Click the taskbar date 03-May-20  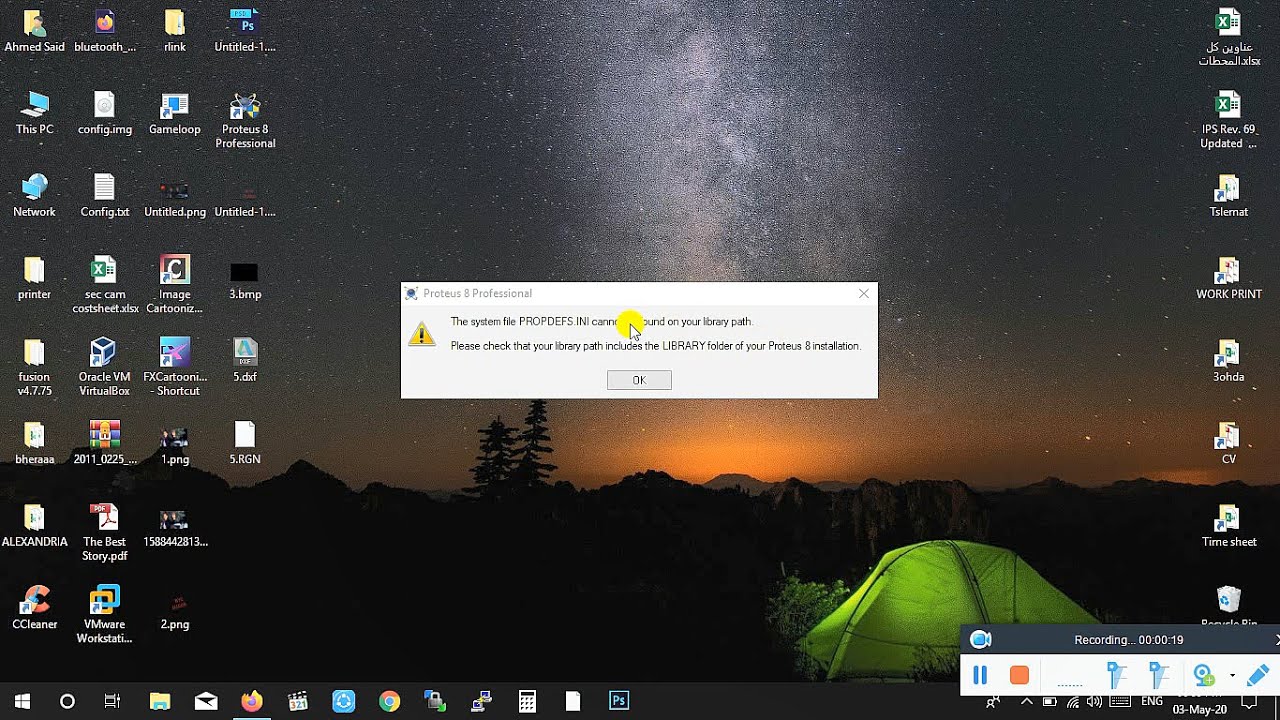[x=1200, y=709]
